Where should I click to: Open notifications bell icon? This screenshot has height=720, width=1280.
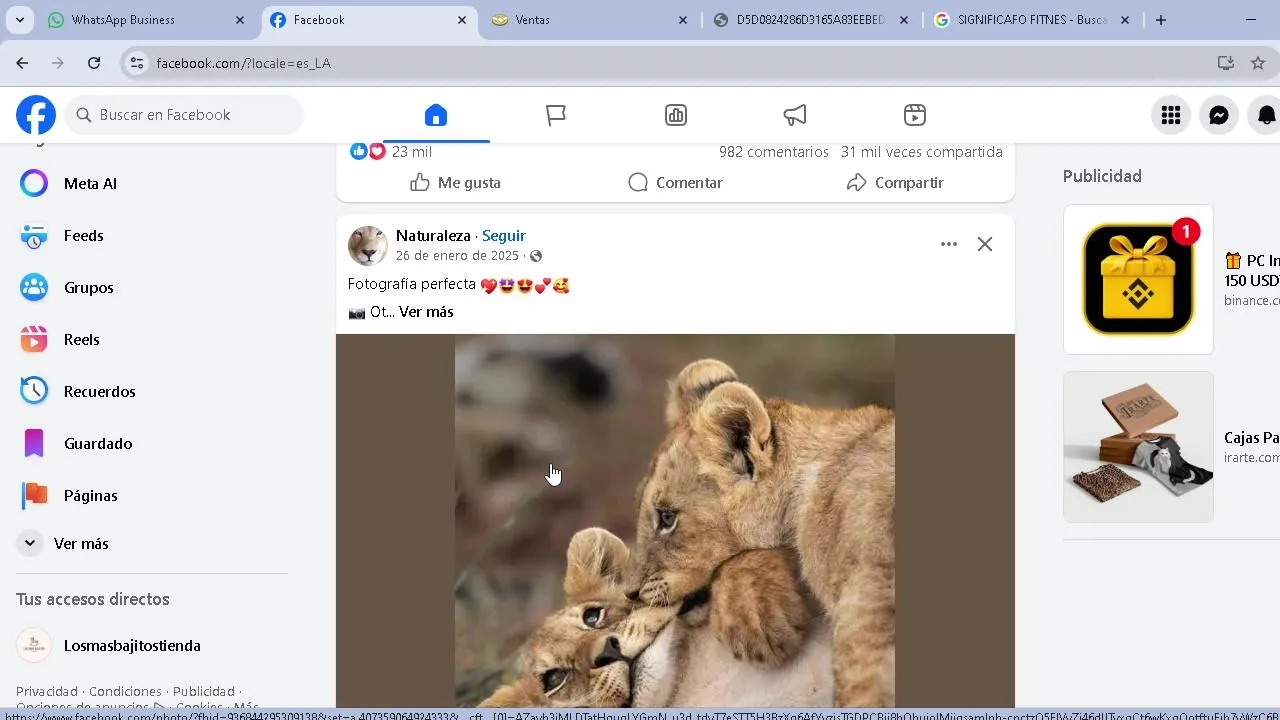point(1266,115)
